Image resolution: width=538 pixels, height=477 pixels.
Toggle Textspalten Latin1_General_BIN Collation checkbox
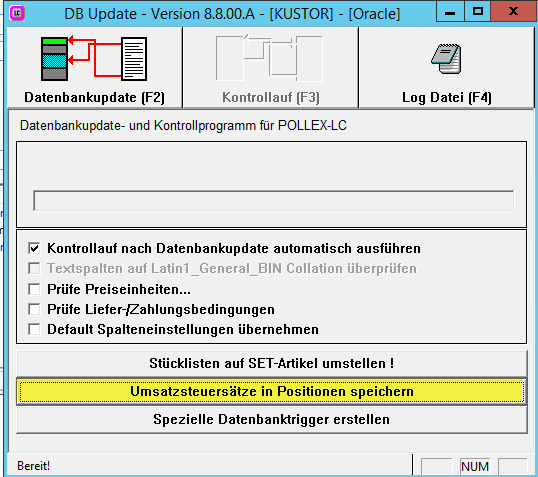34,268
